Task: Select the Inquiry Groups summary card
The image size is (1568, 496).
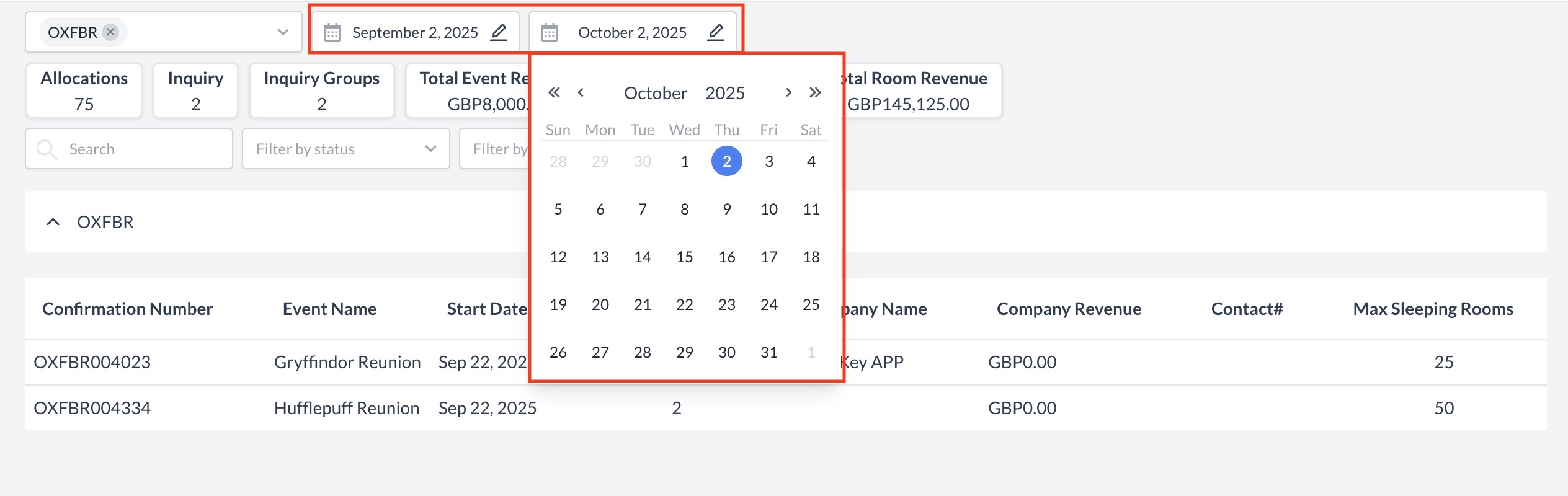Action: 321,91
